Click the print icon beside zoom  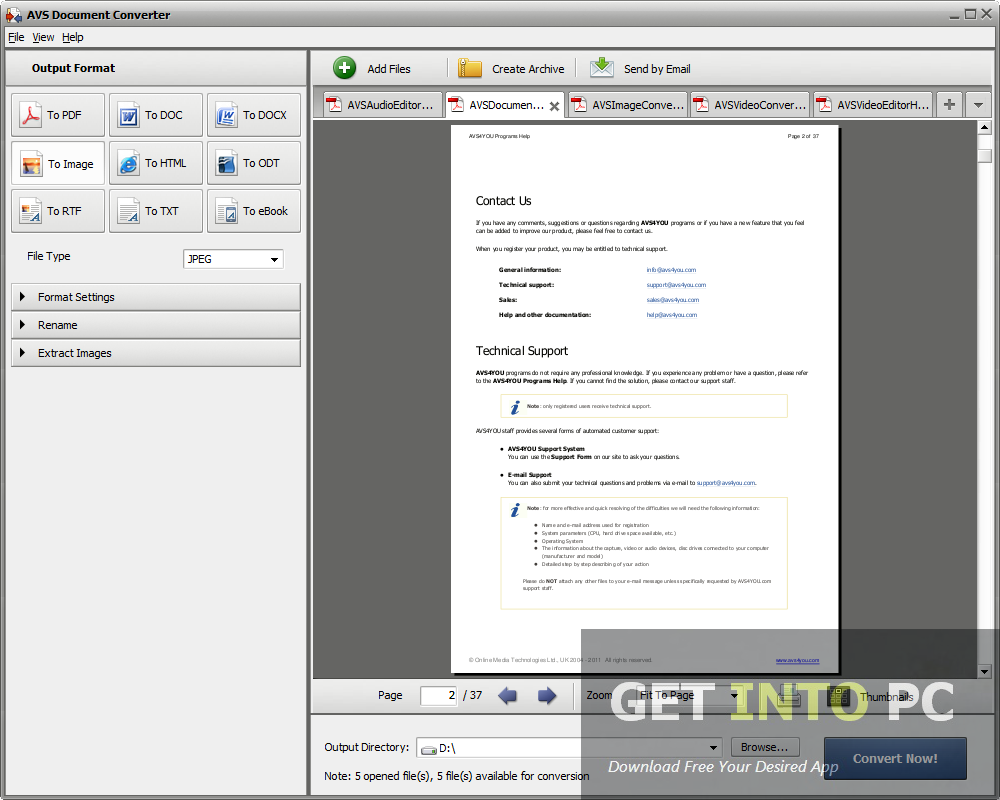click(789, 696)
